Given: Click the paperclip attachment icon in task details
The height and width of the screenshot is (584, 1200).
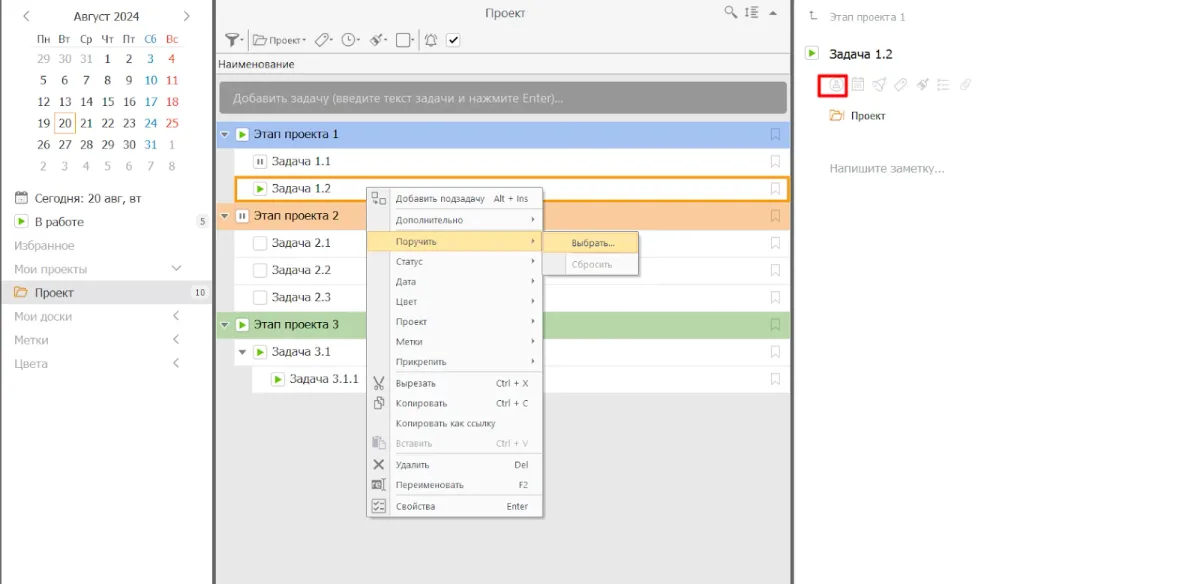Looking at the screenshot, I should 965,85.
